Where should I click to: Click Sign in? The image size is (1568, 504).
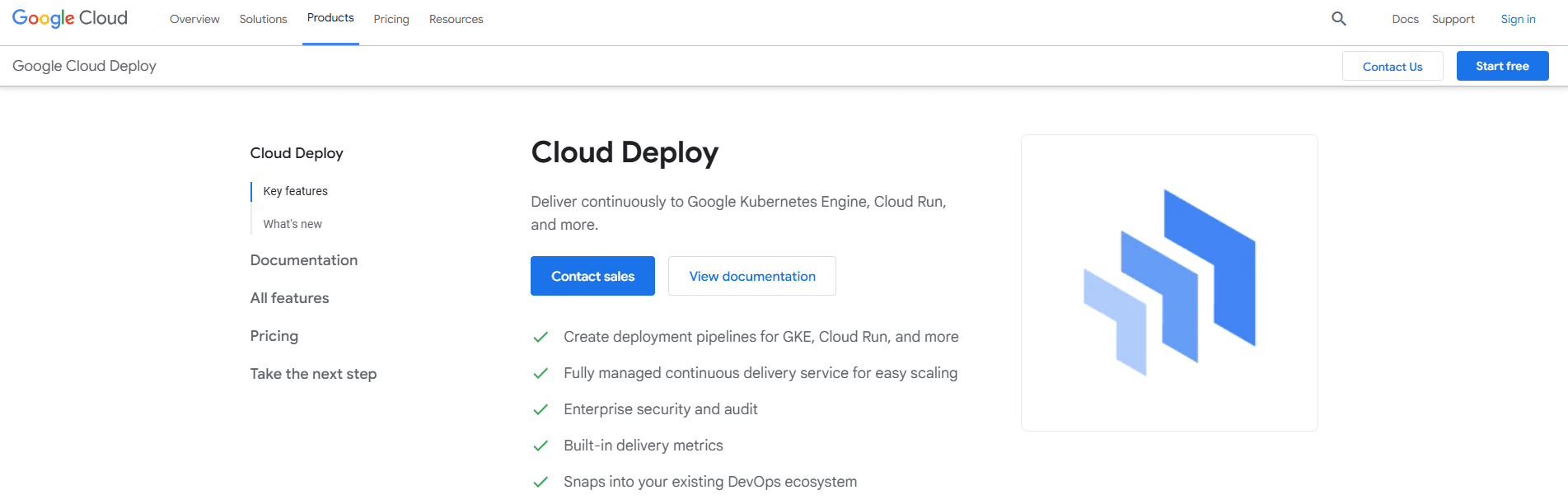pos(1518,19)
